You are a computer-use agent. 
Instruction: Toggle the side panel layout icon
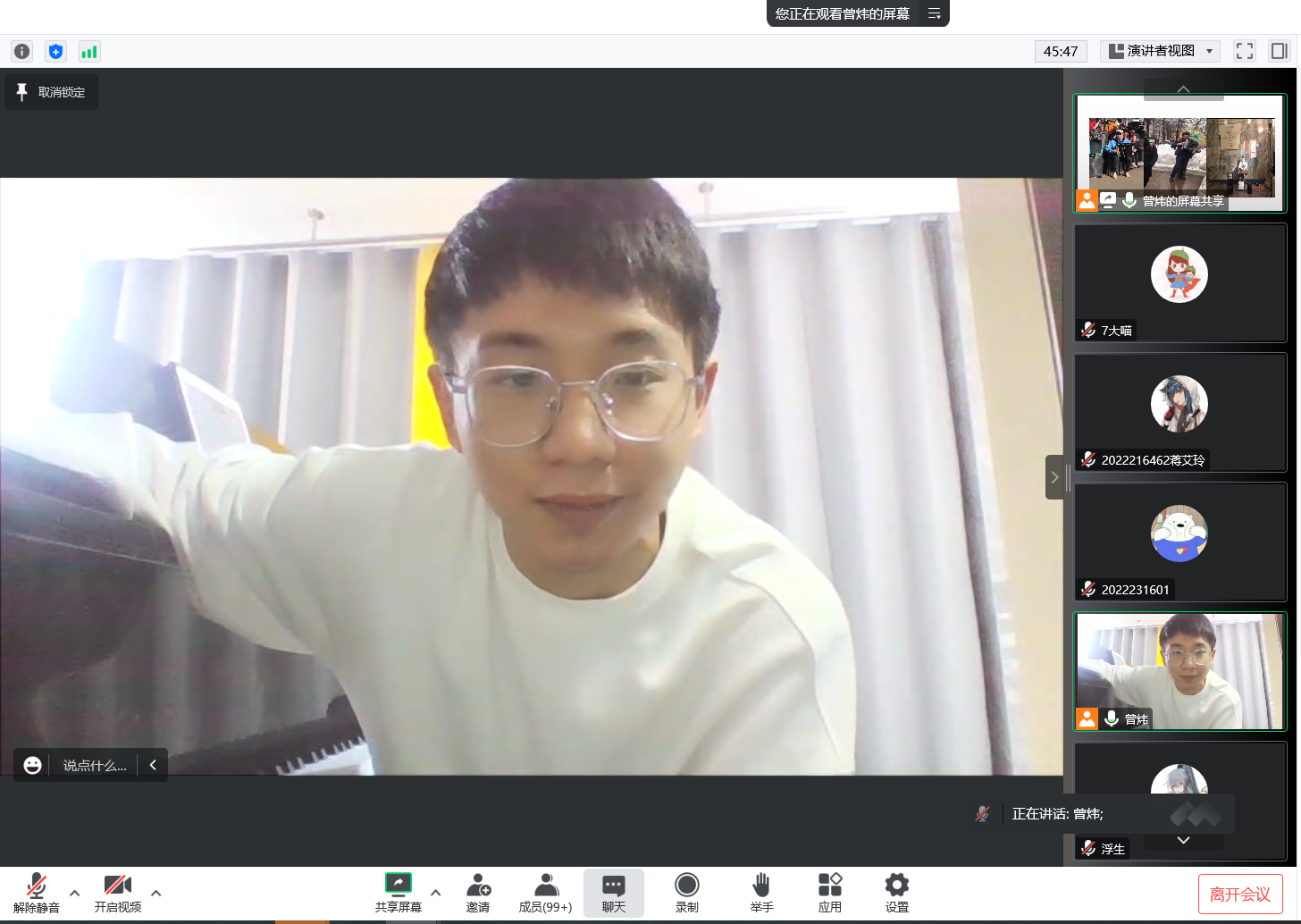1280,51
